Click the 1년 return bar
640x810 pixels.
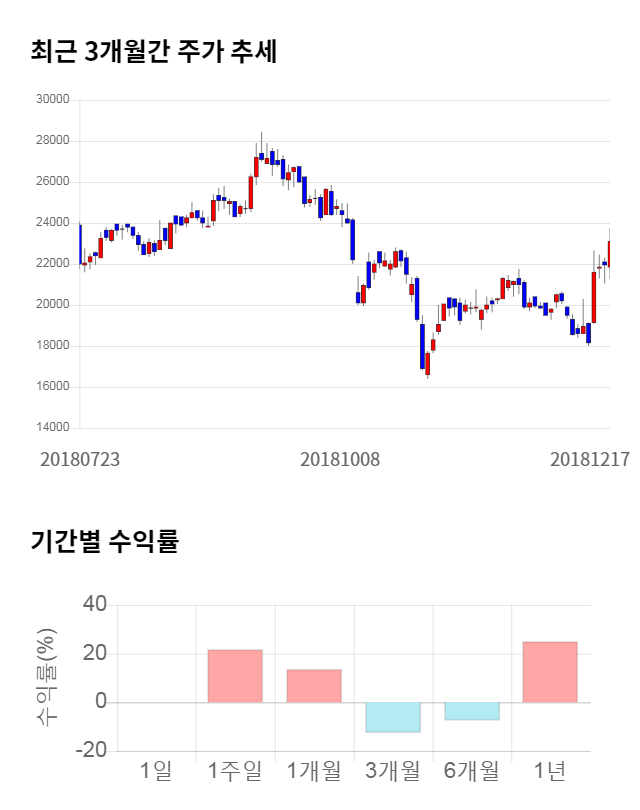pos(550,672)
